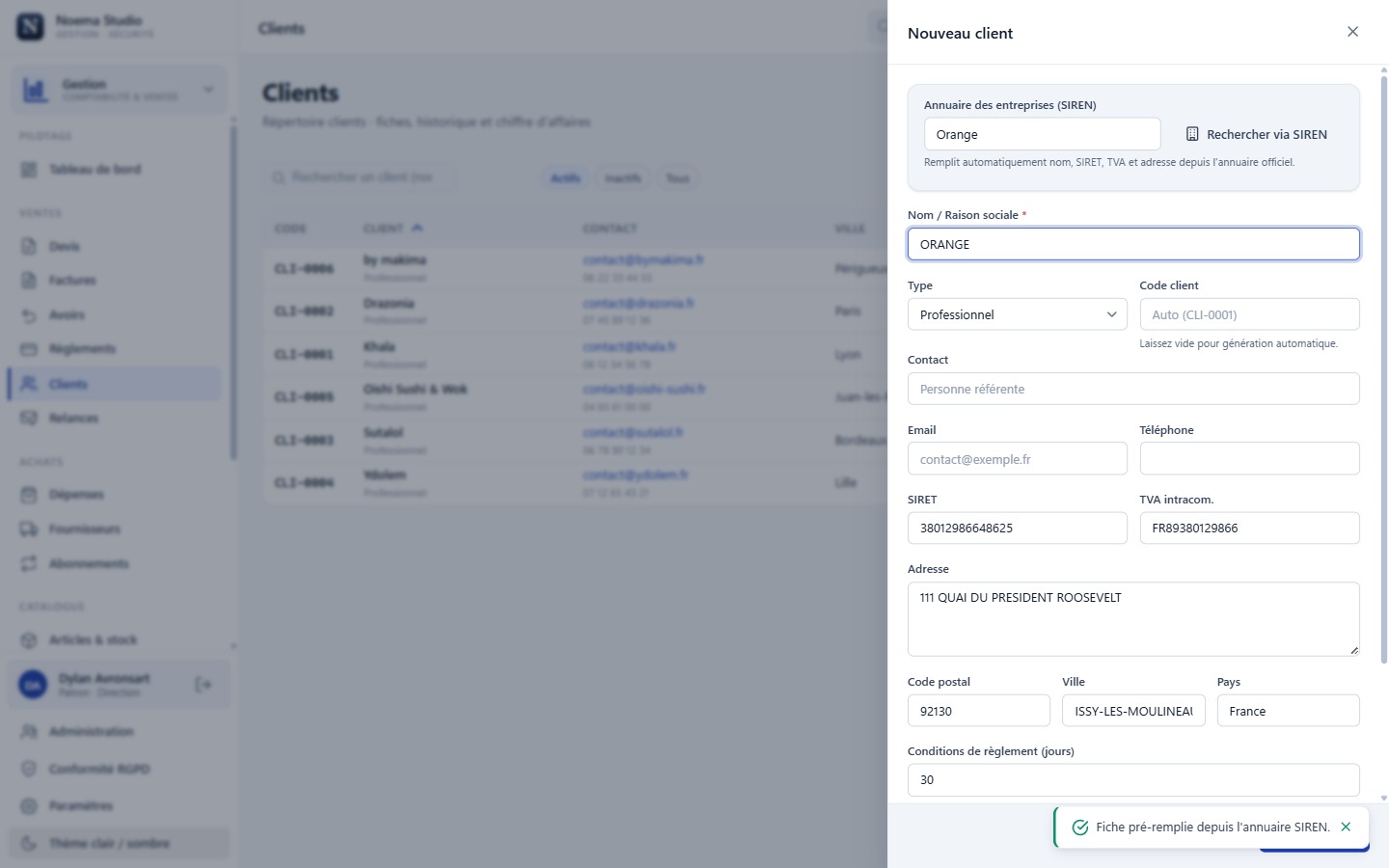
Task: Click the resize grip of the Adresse text area
Action: (1353, 650)
